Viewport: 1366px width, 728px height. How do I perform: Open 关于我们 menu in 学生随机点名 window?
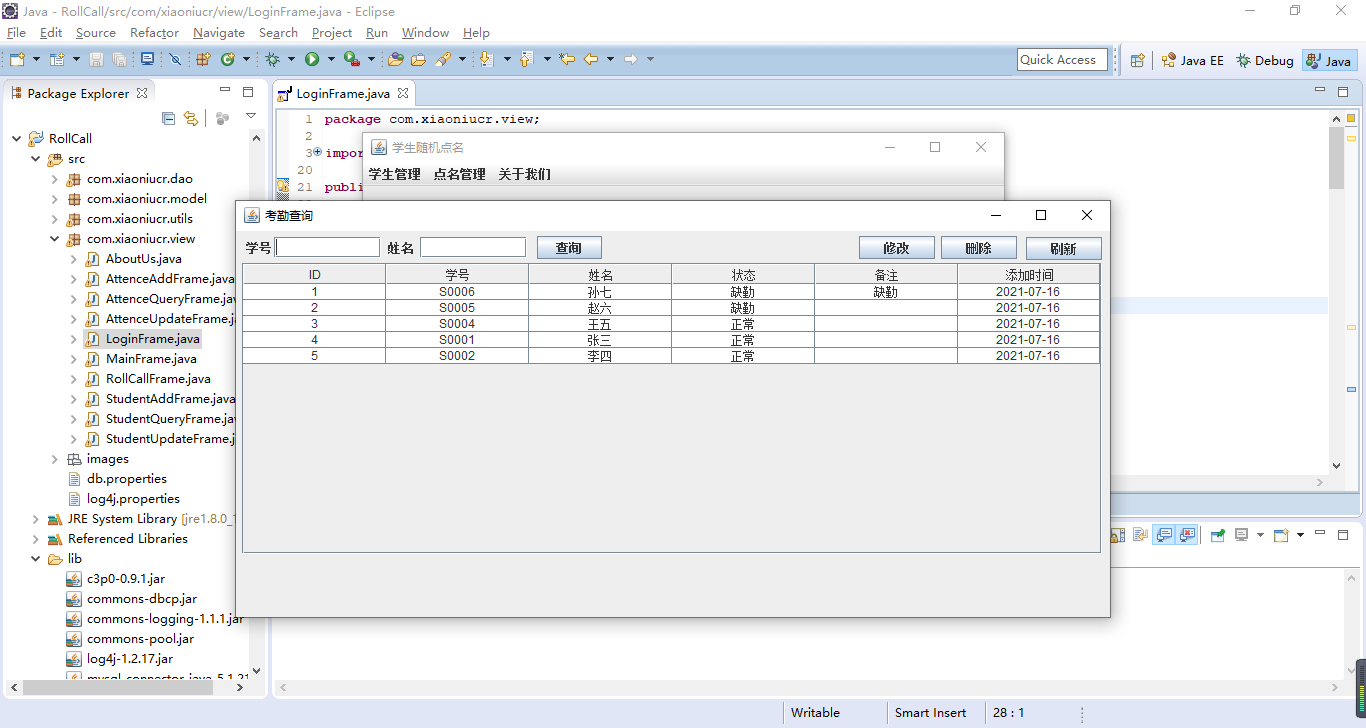point(524,174)
